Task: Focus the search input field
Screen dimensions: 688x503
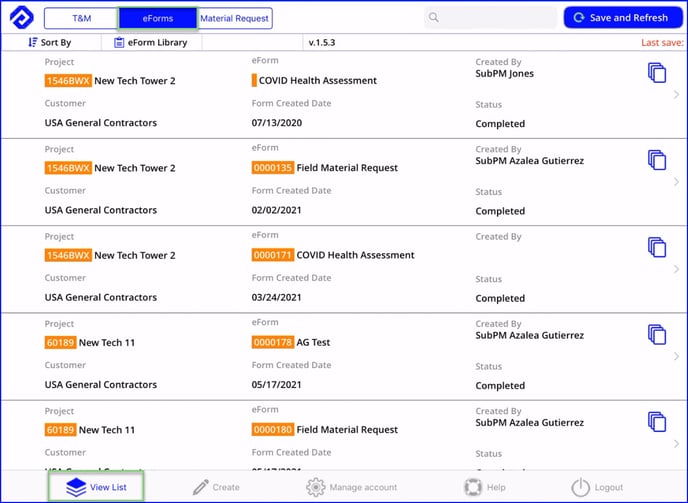Action: point(491,18)
